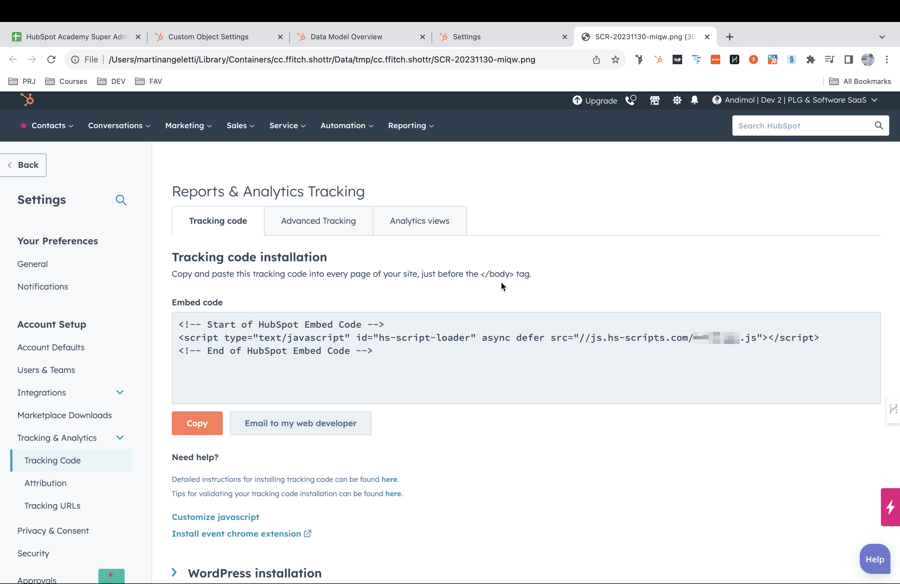Switch to the Advanced Tracking tab
The width and height of the screenshot is (900, 584).
tap(318, 221)
